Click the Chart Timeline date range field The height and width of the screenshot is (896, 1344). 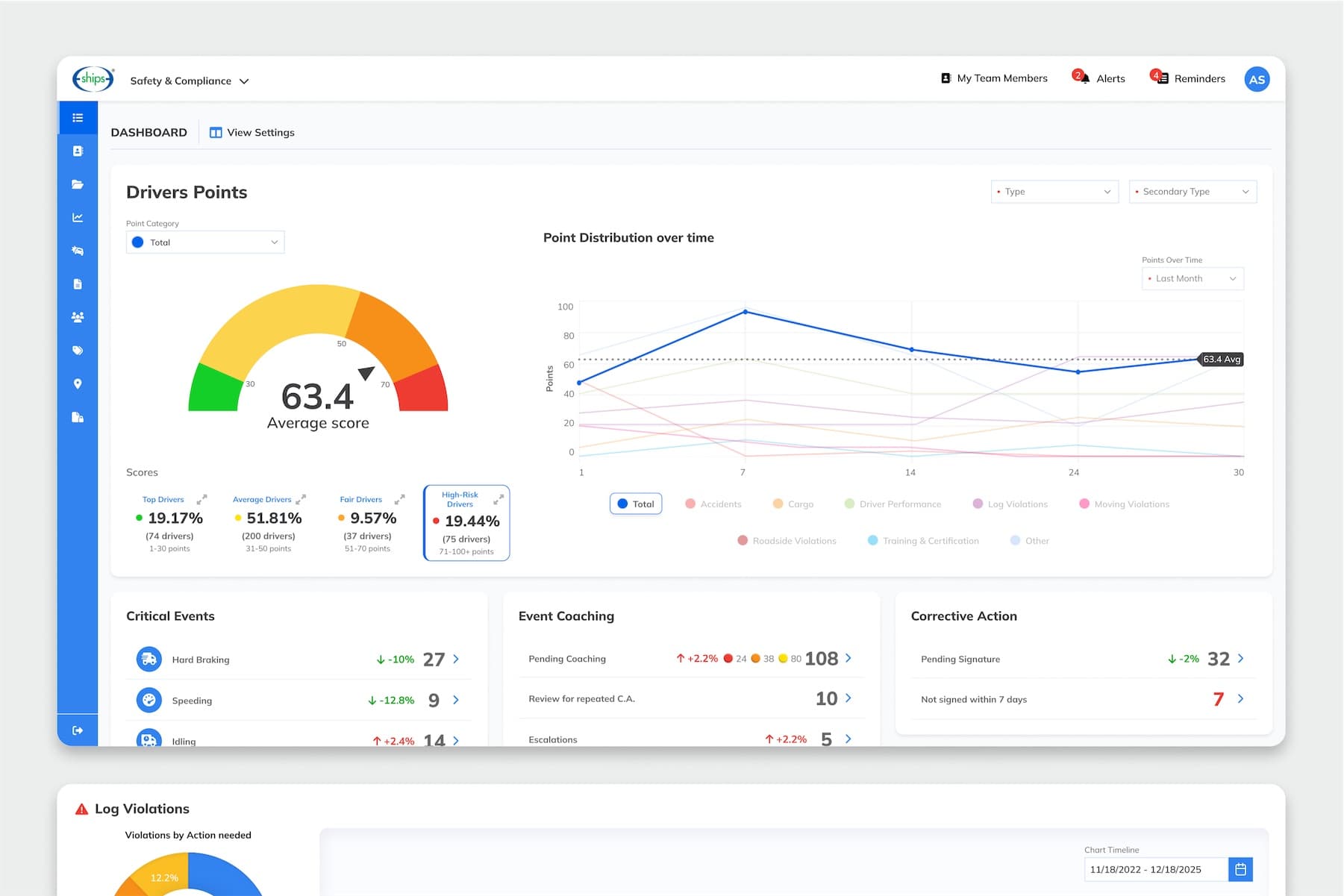(x=1155, y=869)
